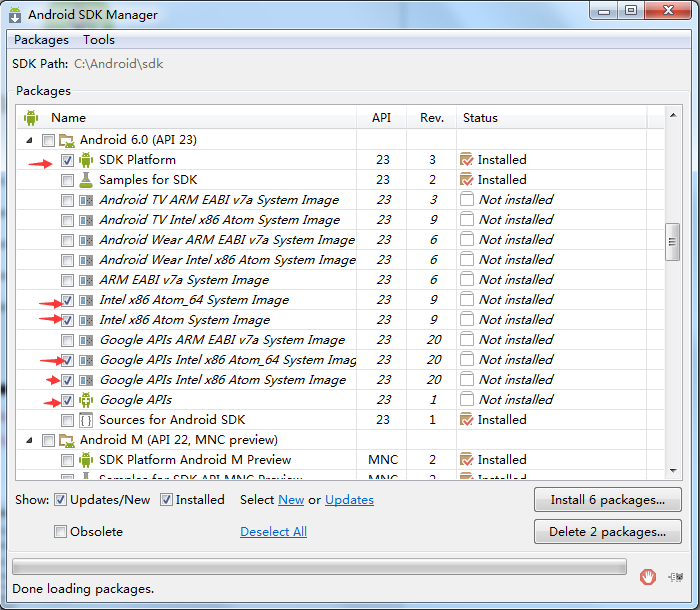Screen dimensions: 700x610
Task: Sort by the API column header
Action: [x=381, y=118]
